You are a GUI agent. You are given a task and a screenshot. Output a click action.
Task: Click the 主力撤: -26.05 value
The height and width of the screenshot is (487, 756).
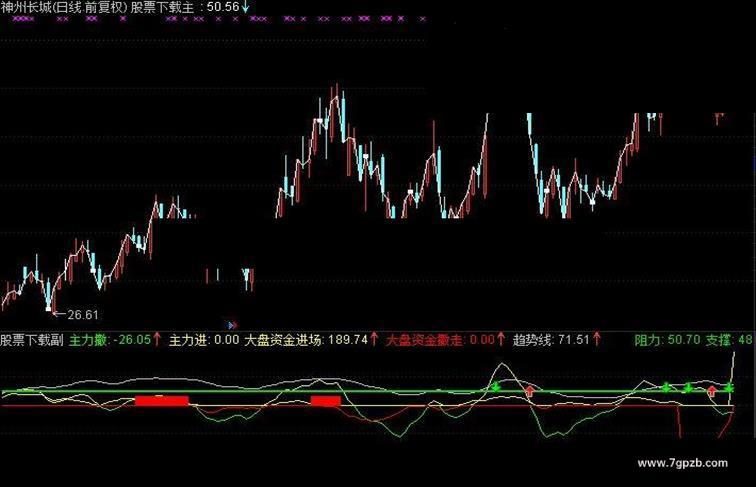(110, 340)
